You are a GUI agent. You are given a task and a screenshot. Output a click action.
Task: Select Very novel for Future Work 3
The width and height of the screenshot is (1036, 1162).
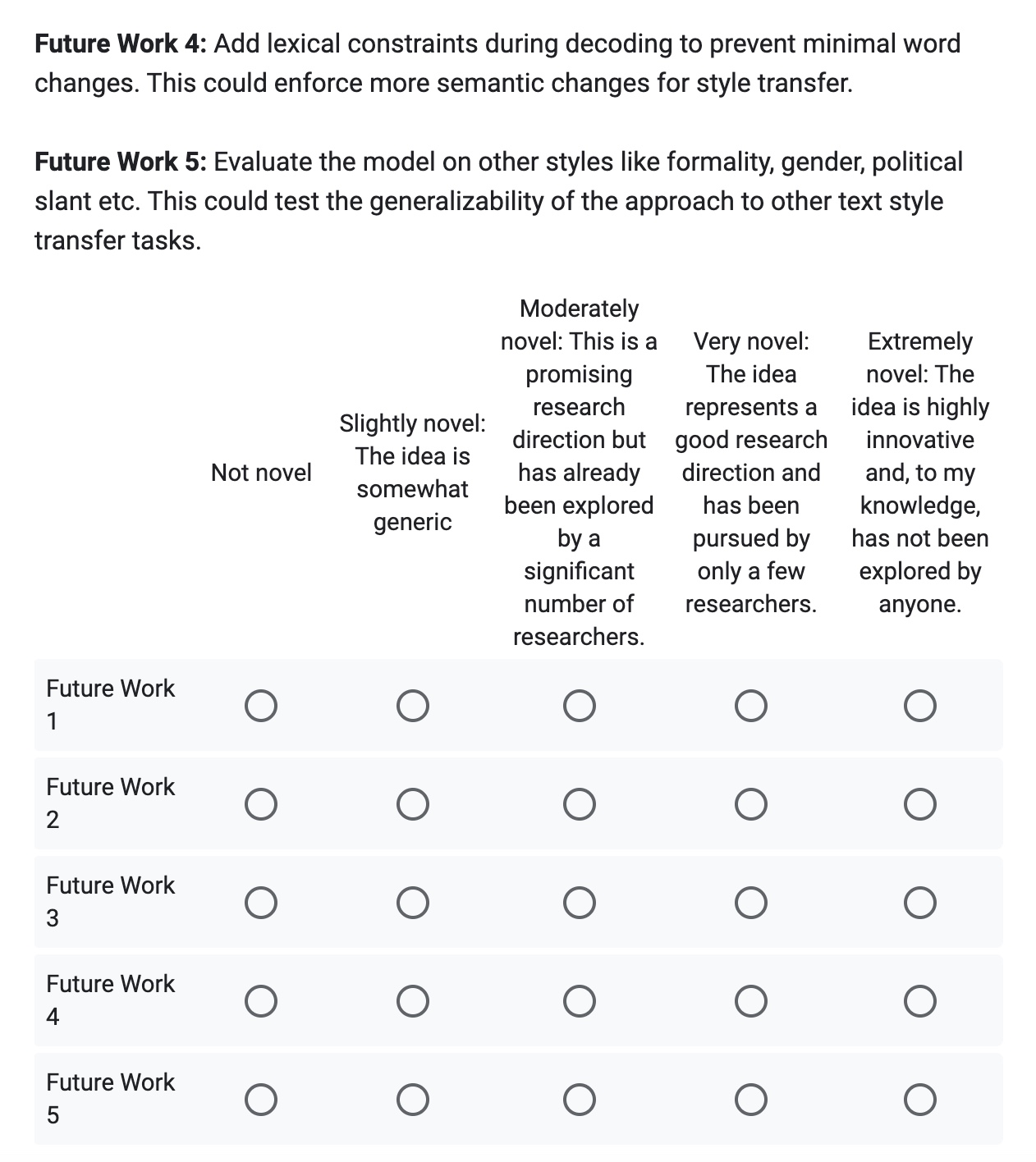pyautogui.click(x=751, y=903)
